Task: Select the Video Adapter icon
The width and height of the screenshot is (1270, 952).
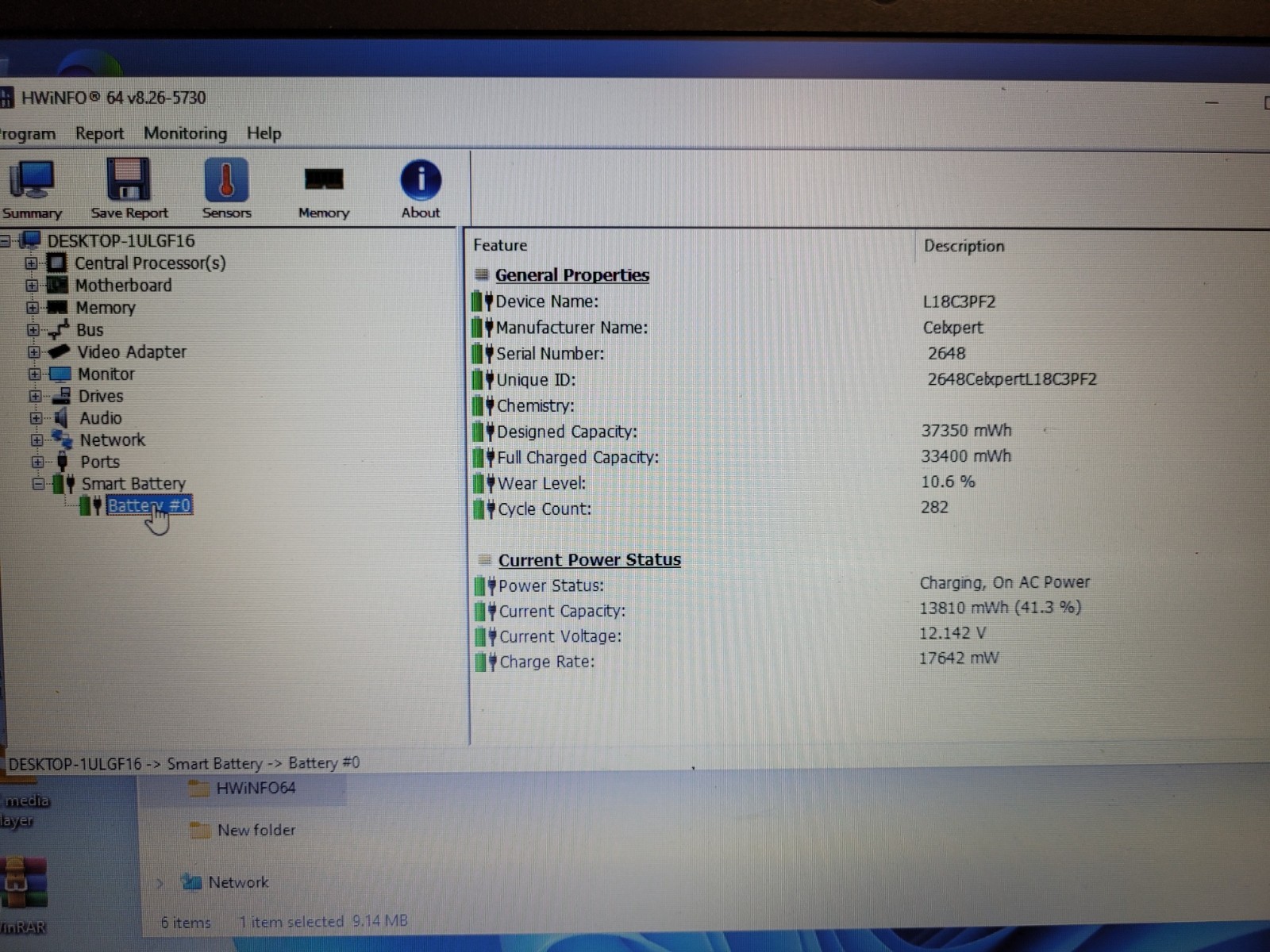Action: pyautogui.click(x=59, y=351)
